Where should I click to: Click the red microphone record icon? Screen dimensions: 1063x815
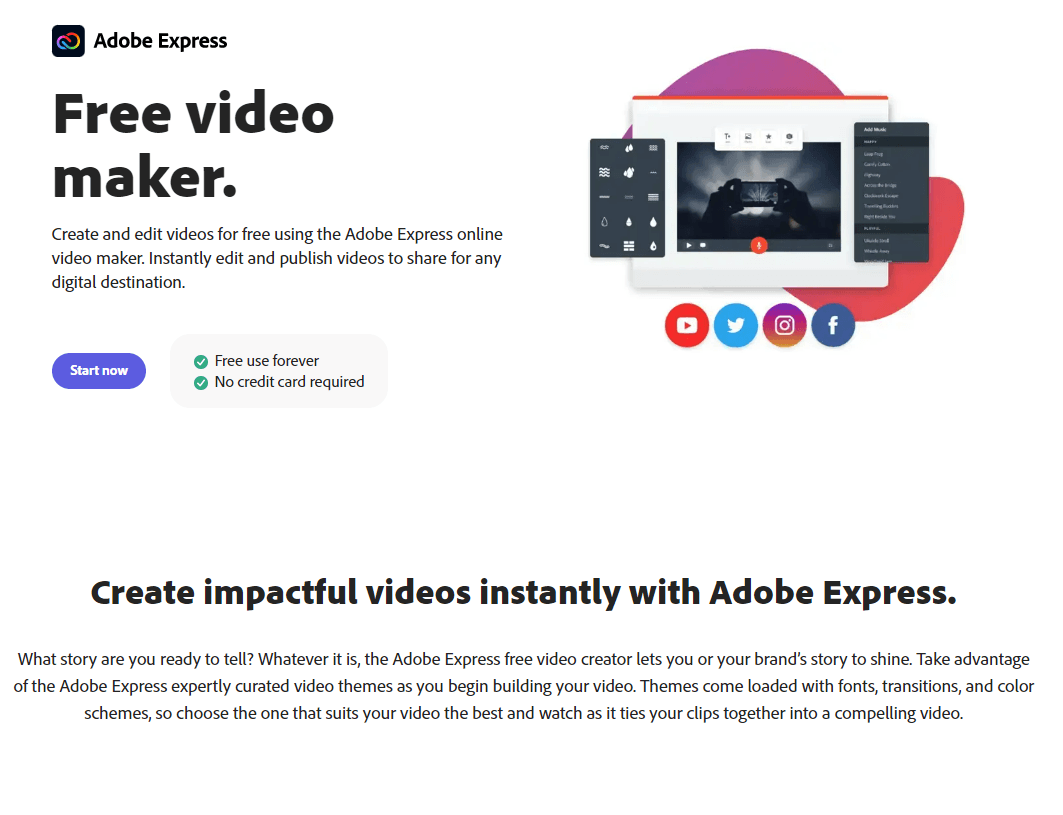759,245
